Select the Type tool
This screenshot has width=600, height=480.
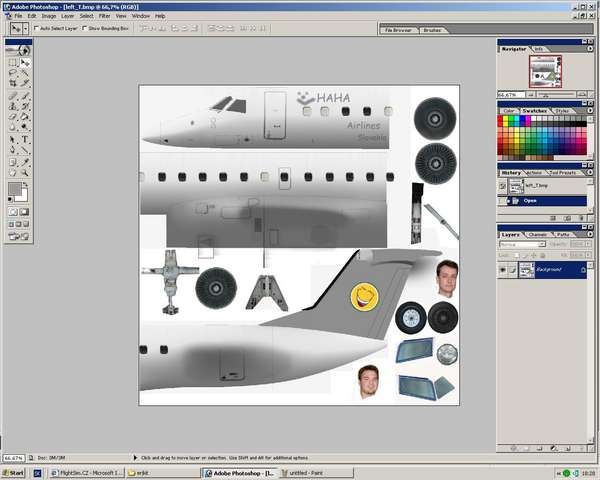tap(26, 139)
